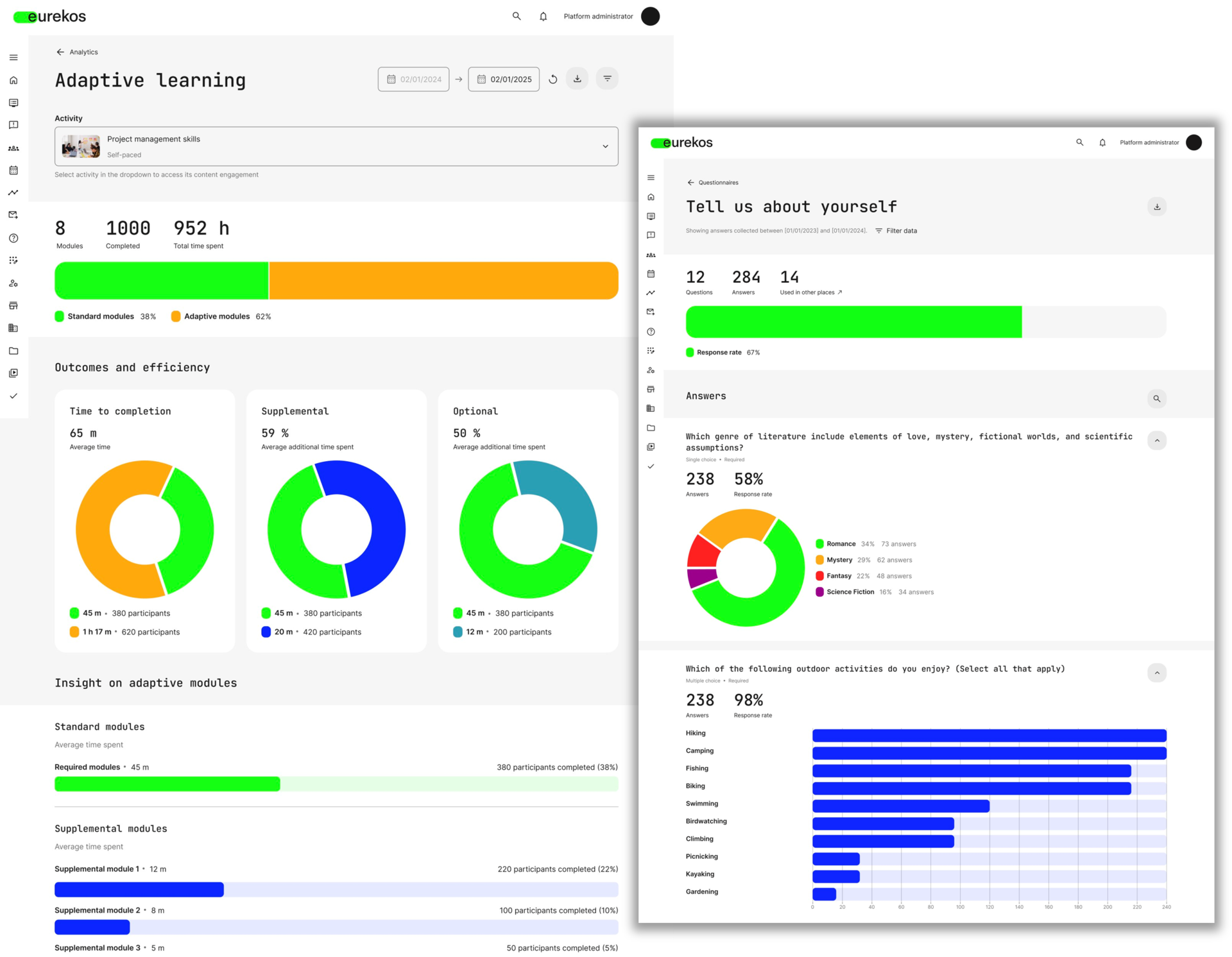This screenshot has height=957, width=1232.
Task: Open hamburger menu in left sidebar
Action: click(13, 58)
